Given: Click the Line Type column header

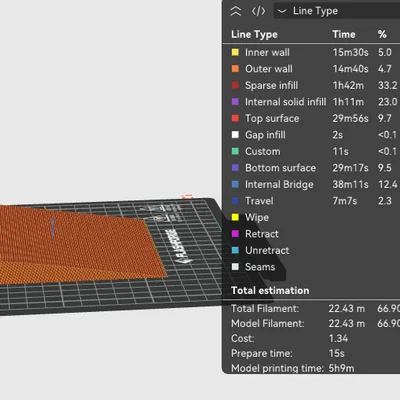Looking at the screenshot, I should click(254, 34).
